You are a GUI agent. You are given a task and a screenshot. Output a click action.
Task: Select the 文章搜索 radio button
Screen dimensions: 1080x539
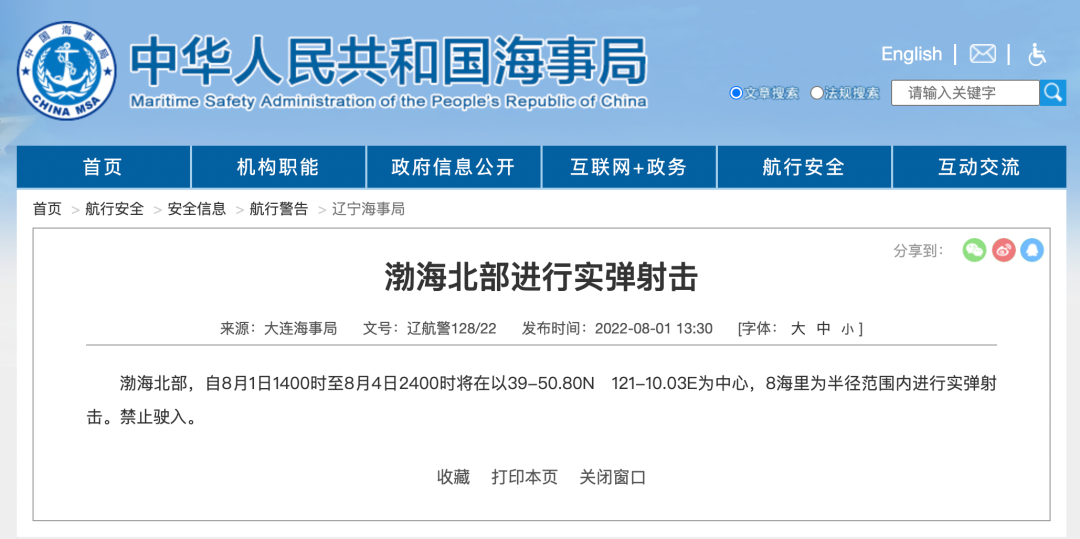click(x=737, y=93)
